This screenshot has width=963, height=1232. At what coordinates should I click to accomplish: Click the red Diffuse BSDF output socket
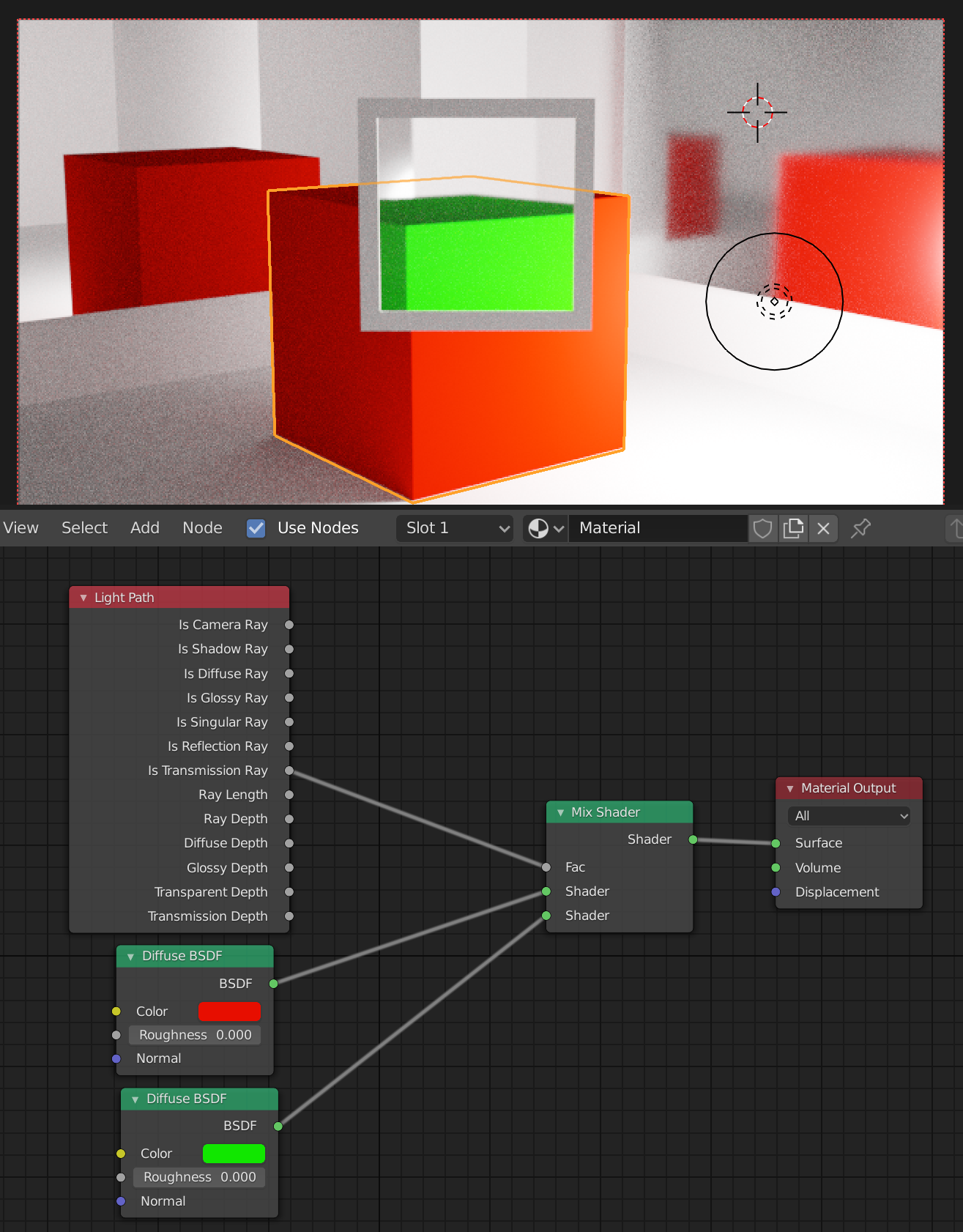coord(274,984)
